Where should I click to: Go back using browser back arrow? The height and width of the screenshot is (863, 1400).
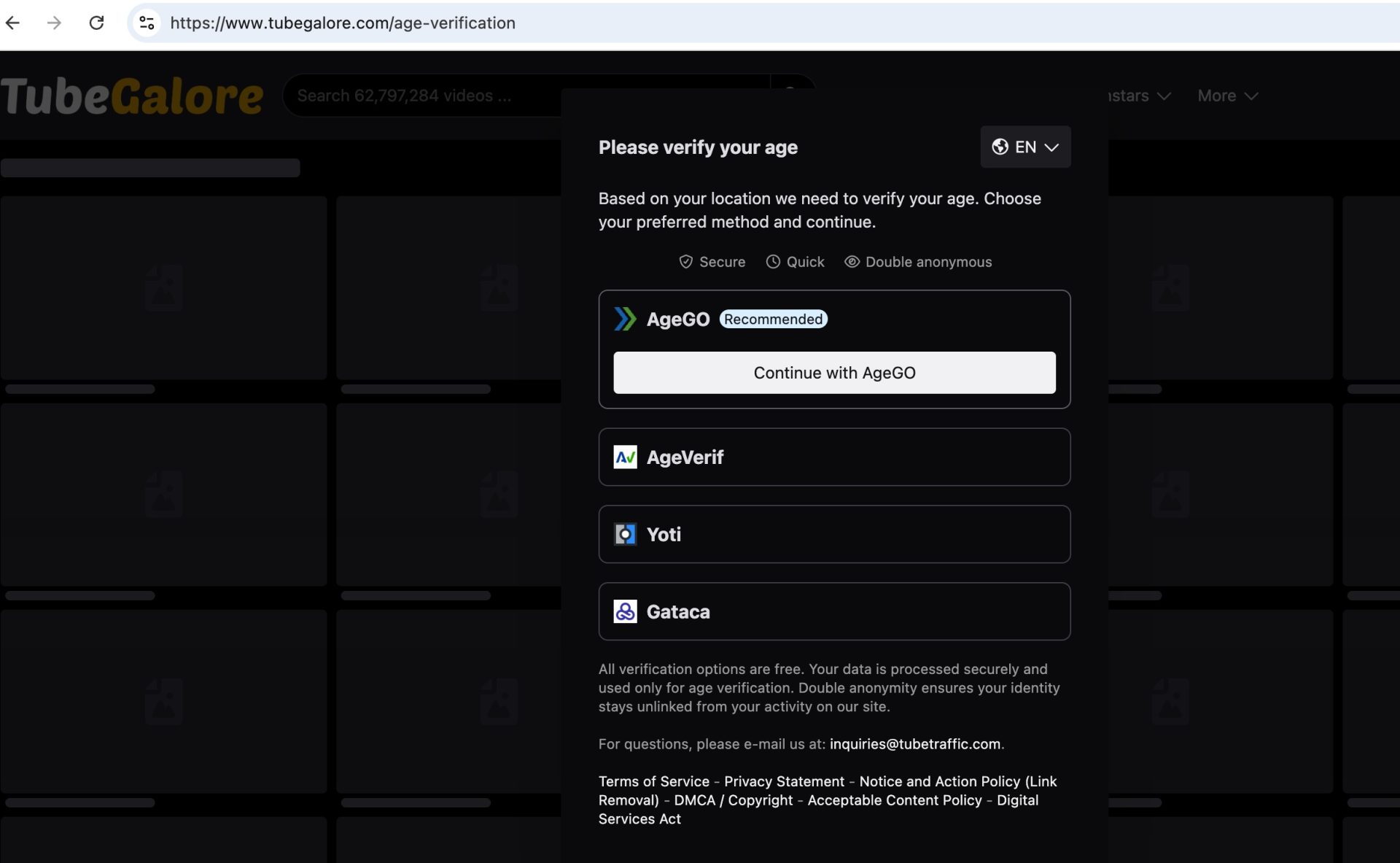(x=13, y=23)
